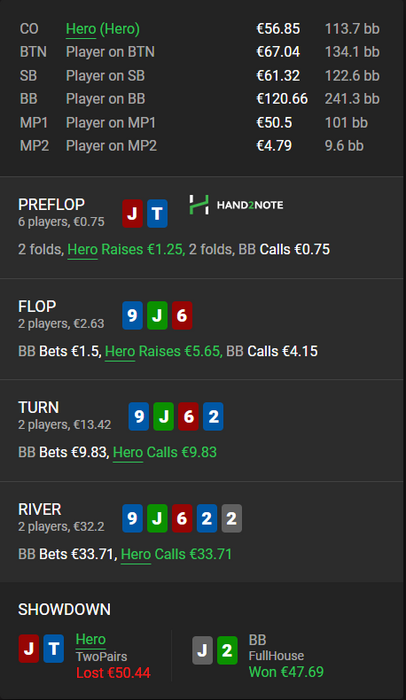
Task: Select the Player on MP2 row
Action: 200,146
